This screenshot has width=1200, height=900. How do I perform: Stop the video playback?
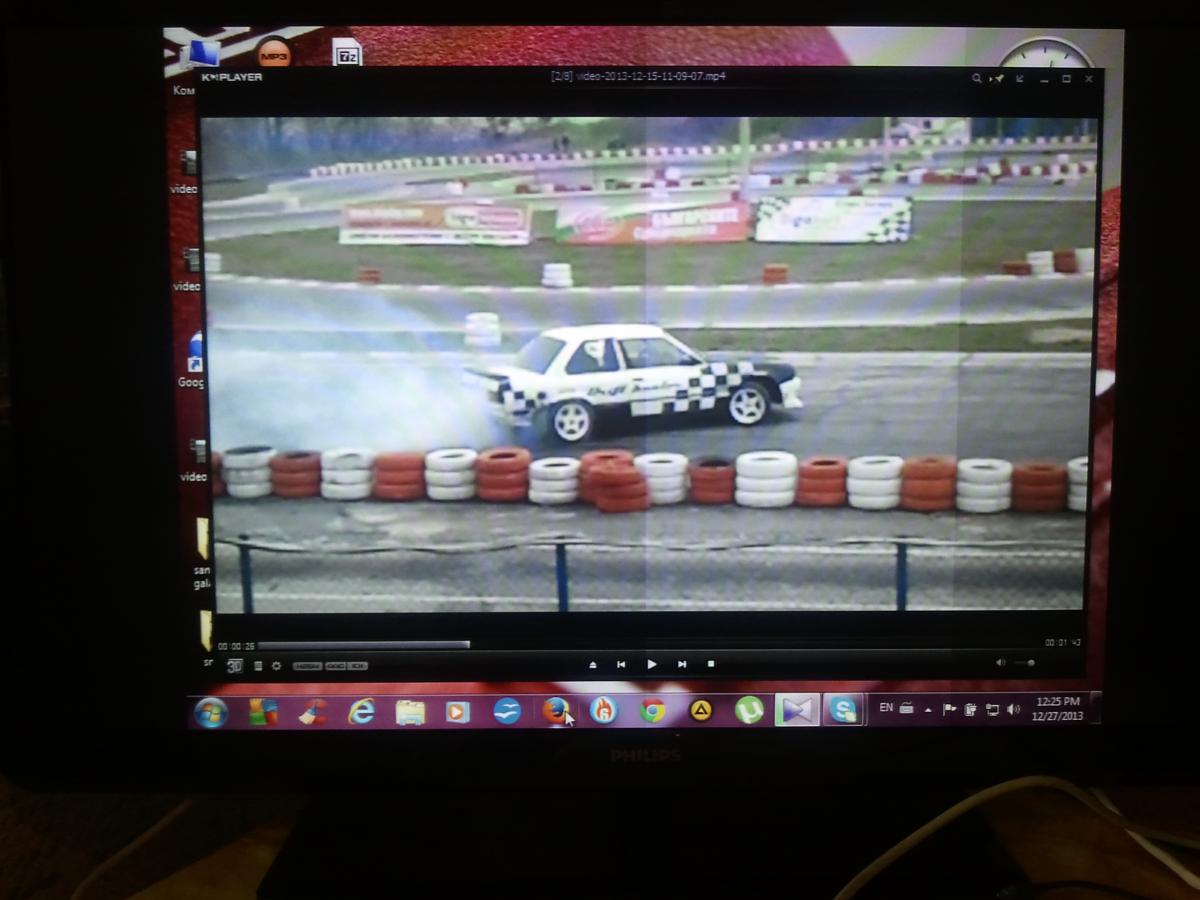(711, 664)
